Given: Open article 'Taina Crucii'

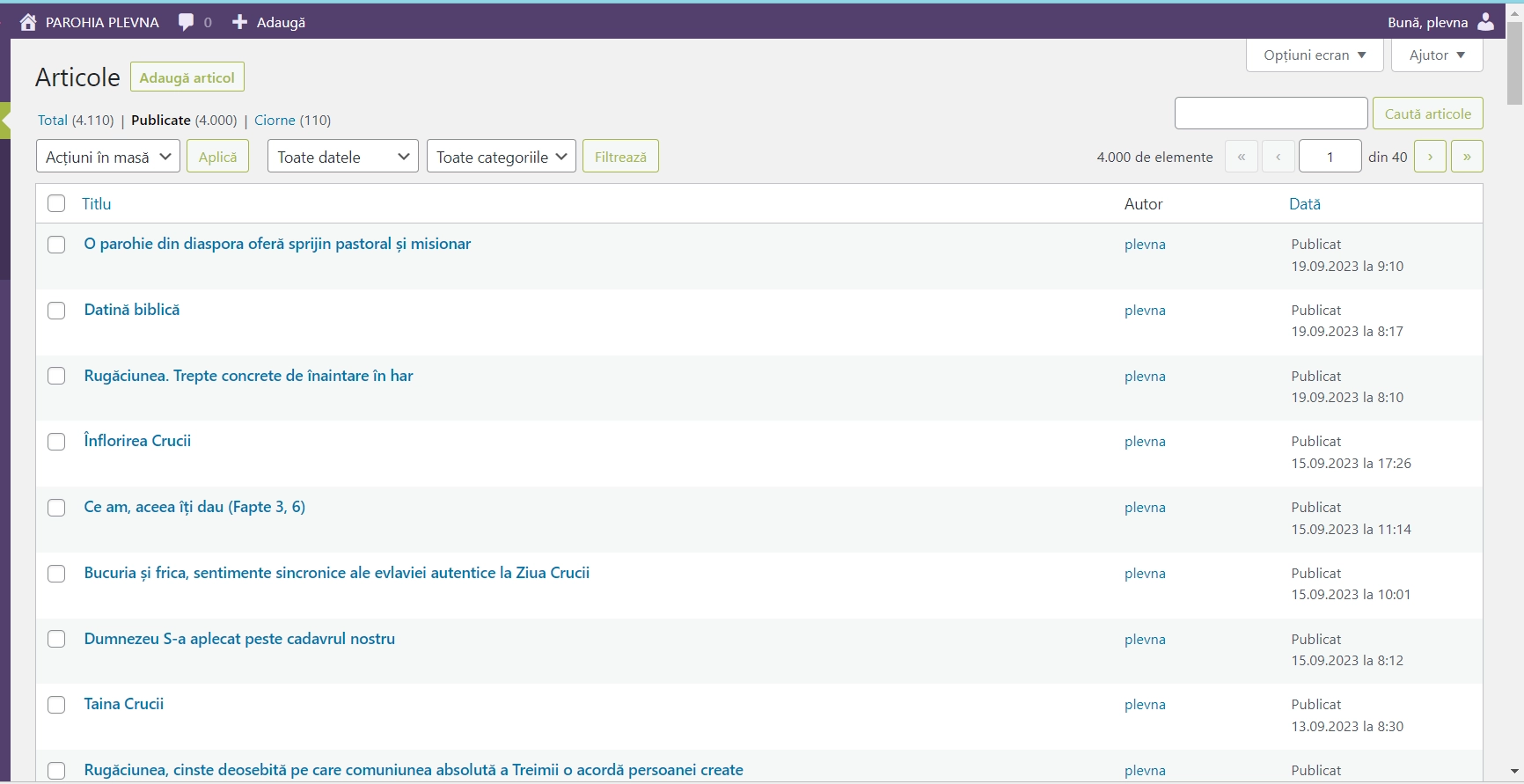Looking at the screenshot, I should (x=124, y=704).
